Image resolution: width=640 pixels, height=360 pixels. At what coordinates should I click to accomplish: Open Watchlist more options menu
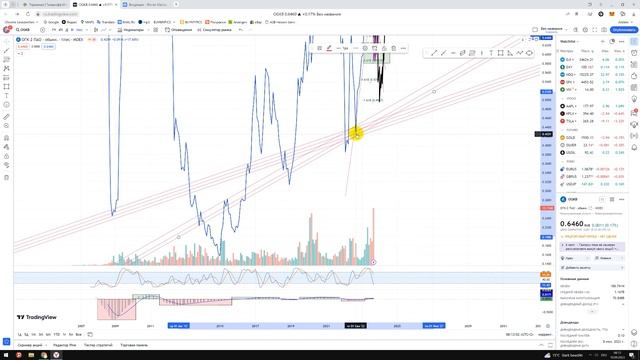(621, 41)
